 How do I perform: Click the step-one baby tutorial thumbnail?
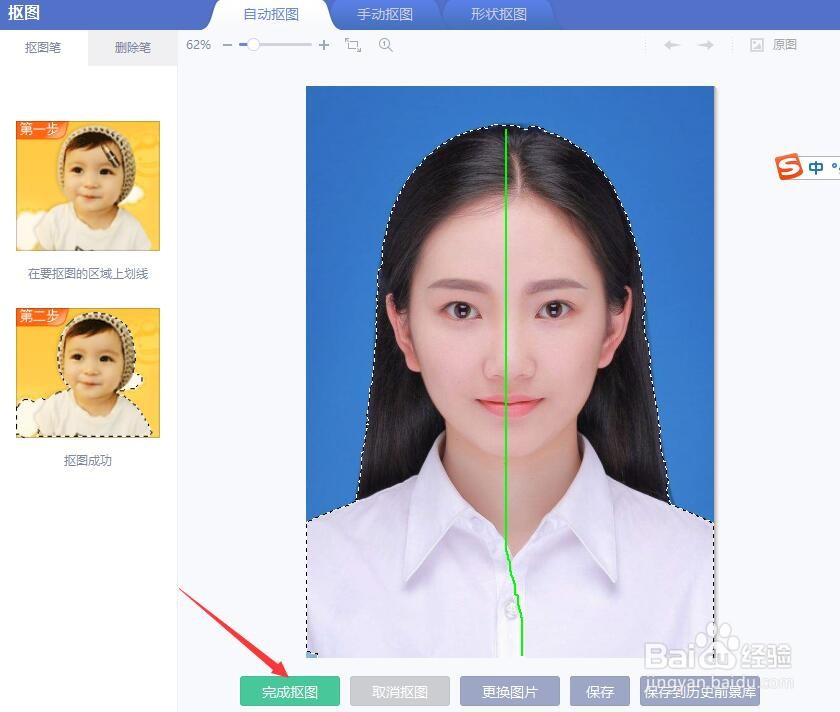pos(87,185)
